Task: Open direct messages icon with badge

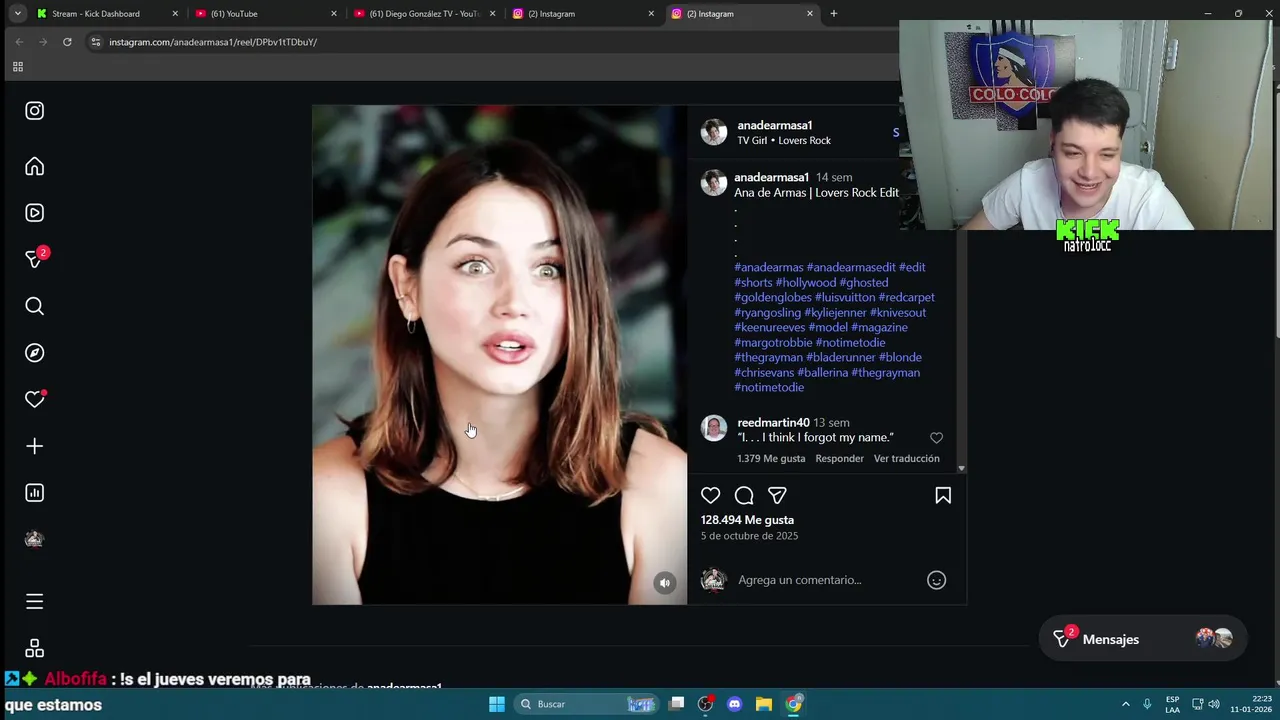Action: click(36, 258)
